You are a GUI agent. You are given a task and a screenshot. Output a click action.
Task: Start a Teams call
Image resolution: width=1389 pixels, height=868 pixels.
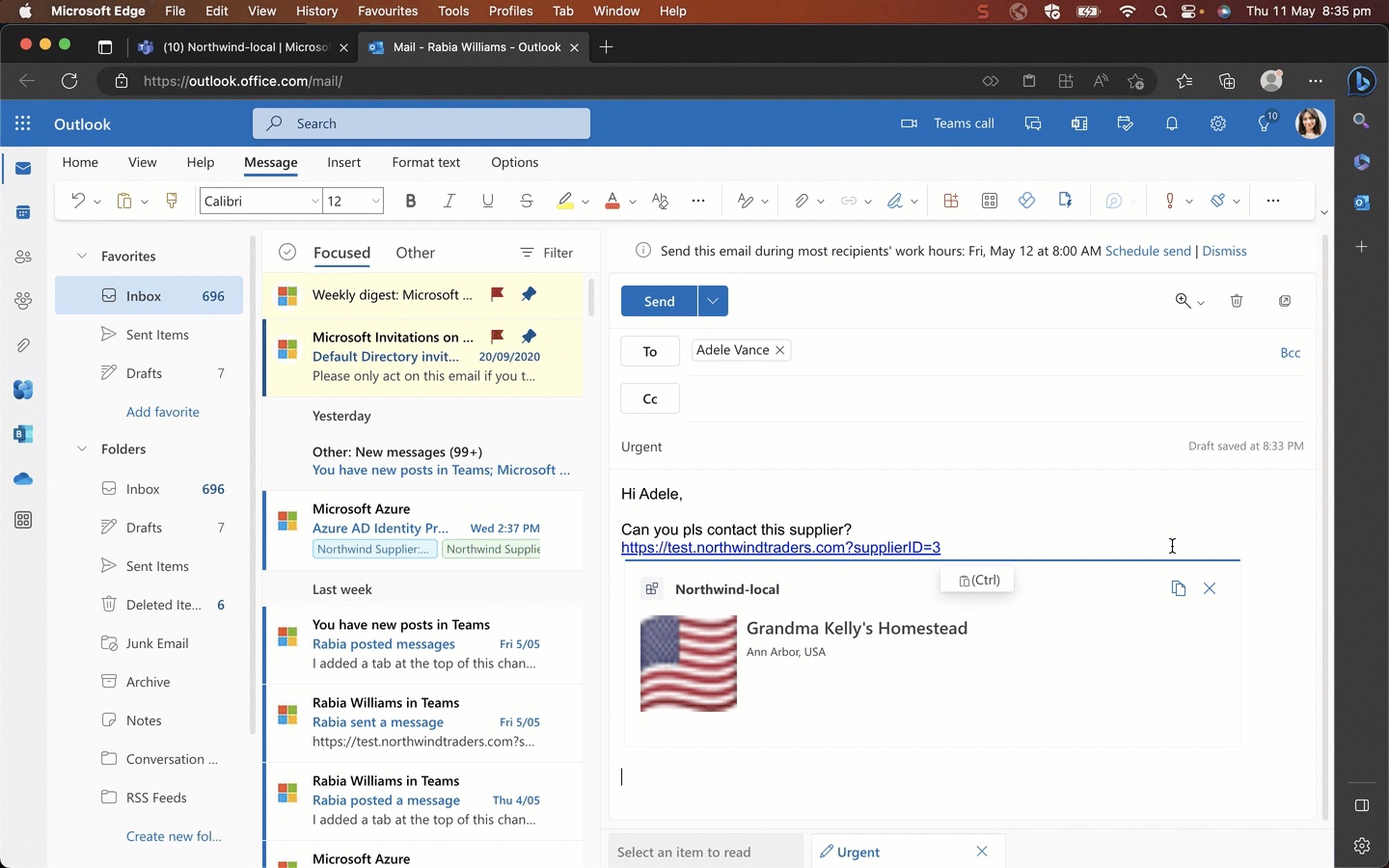point(947,123)
